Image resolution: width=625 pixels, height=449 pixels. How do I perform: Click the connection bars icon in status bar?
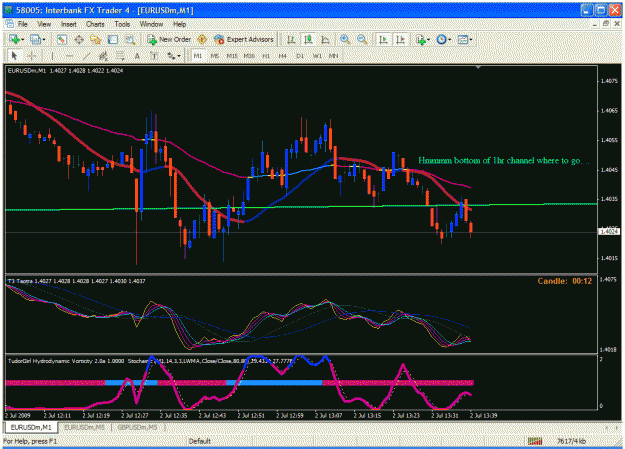click(535, 441)
